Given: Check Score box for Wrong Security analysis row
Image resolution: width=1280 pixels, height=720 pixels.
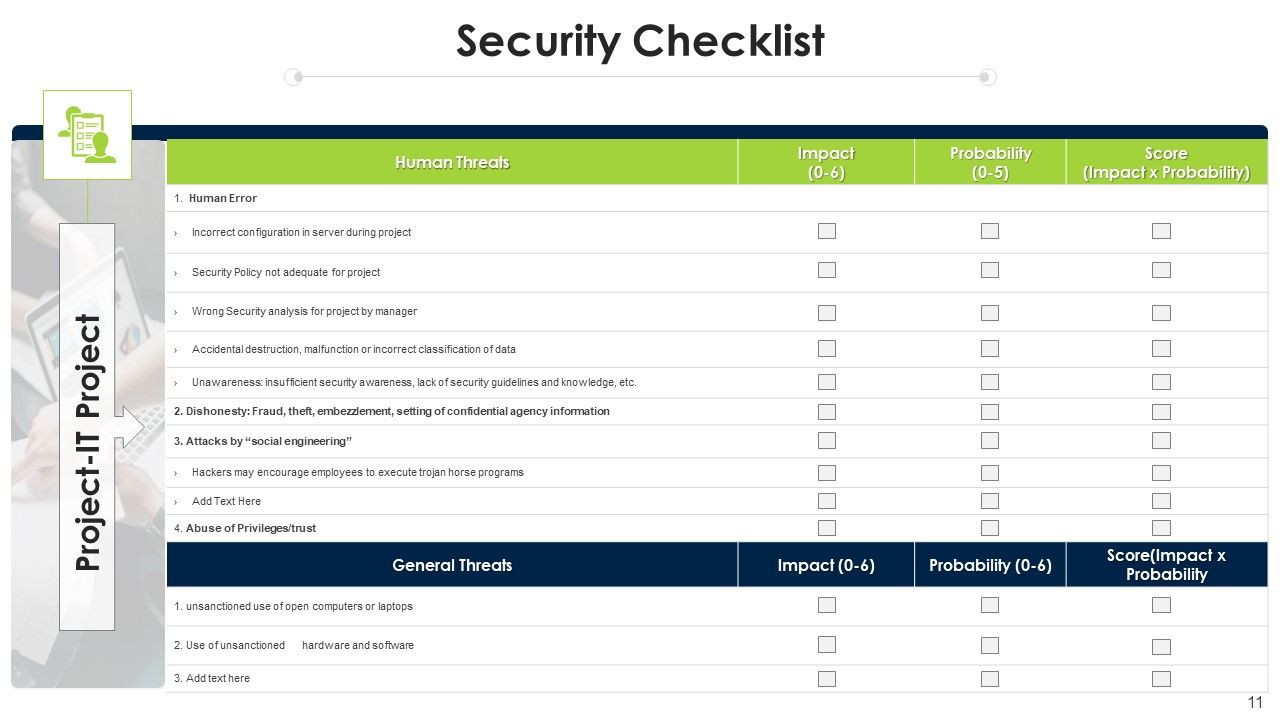Looking at the screenshot, I should (1161, 312).
